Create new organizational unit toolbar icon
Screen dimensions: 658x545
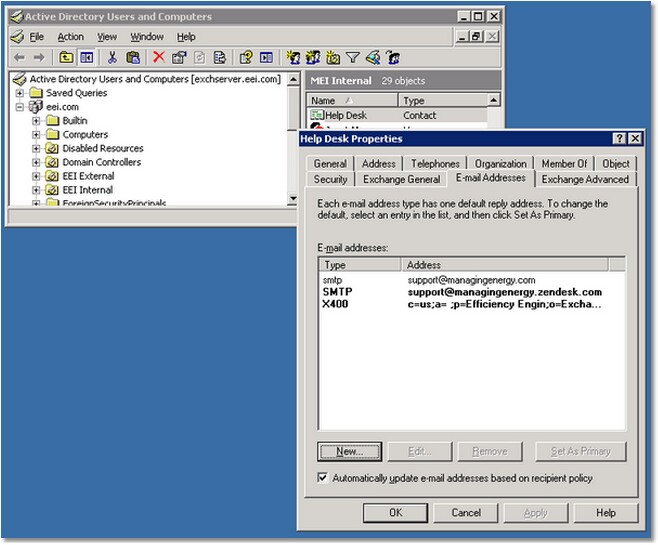click(x=333, y=57)
